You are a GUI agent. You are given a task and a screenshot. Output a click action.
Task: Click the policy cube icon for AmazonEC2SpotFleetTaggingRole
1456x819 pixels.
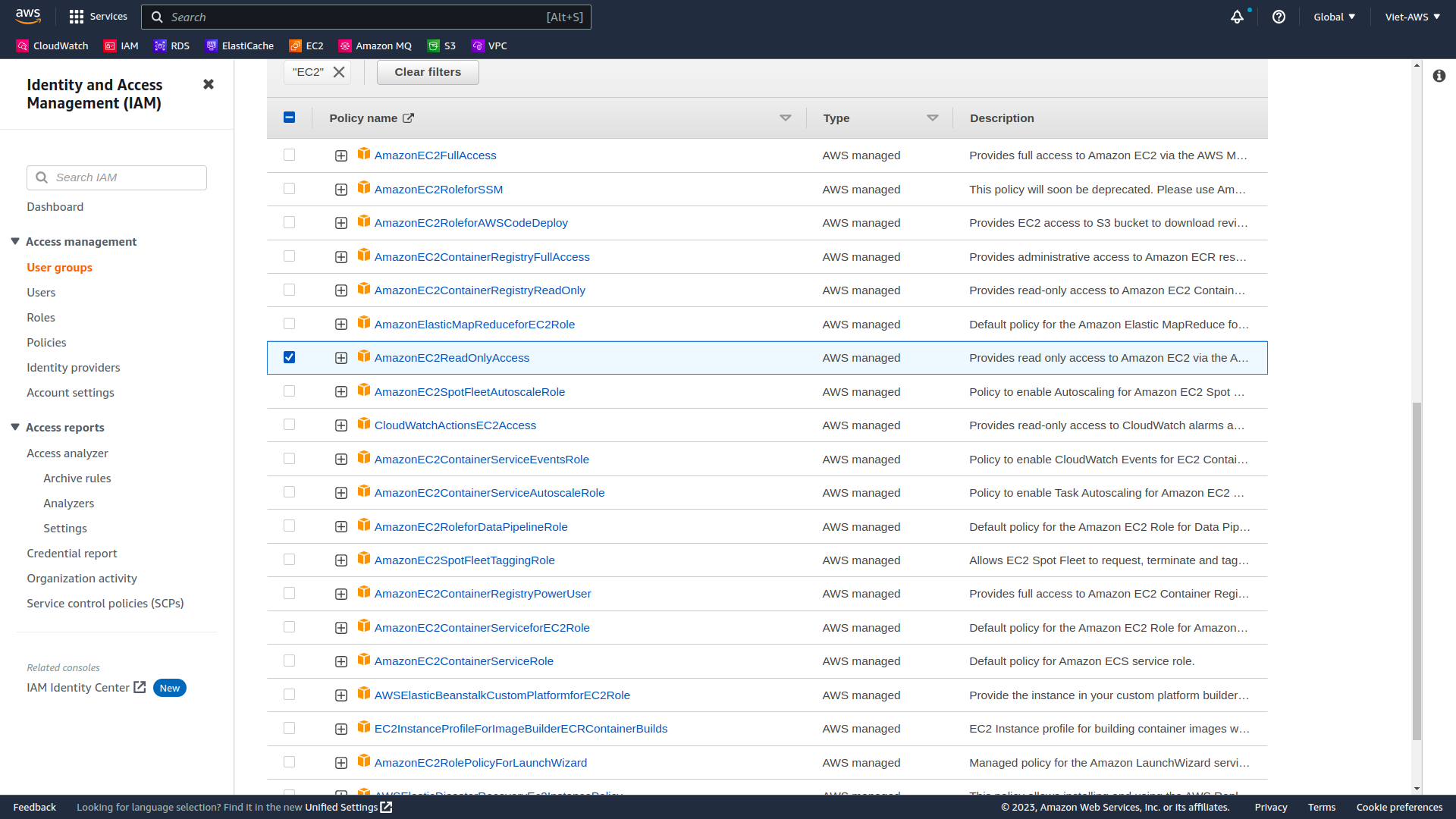coord(364,559)
